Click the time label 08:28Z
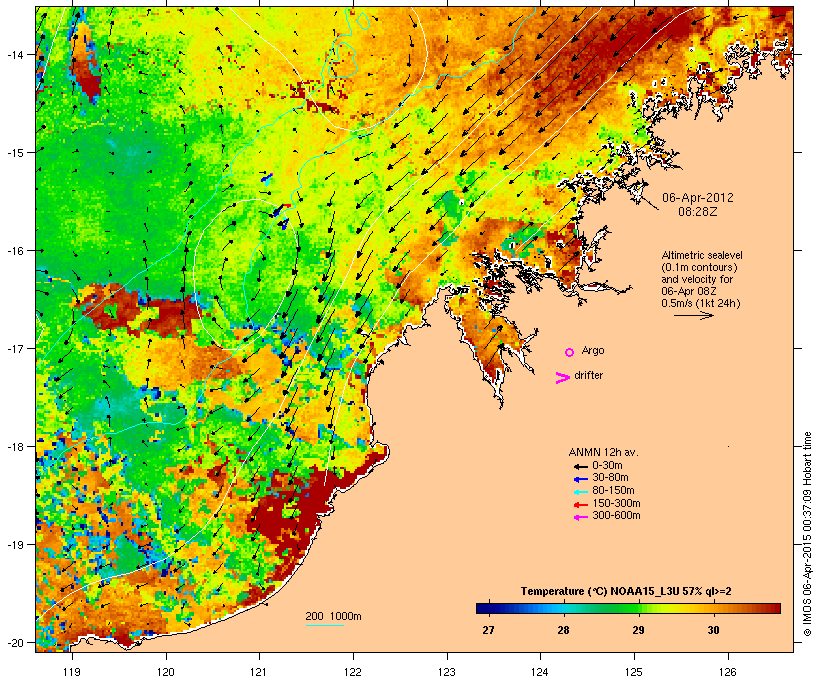 point(698,212)
